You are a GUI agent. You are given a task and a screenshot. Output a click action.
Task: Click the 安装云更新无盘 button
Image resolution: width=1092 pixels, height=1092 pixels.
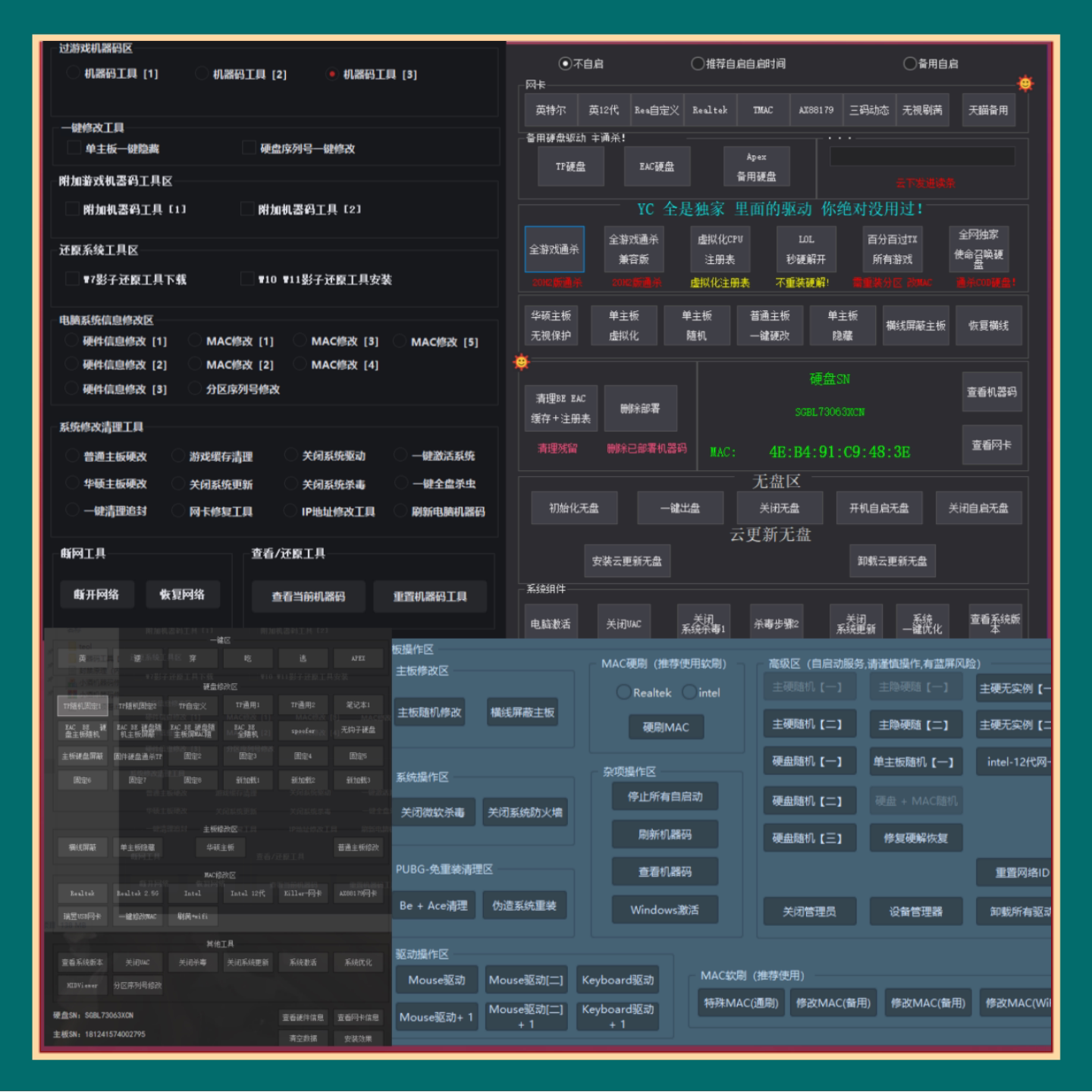pos(627,561)
